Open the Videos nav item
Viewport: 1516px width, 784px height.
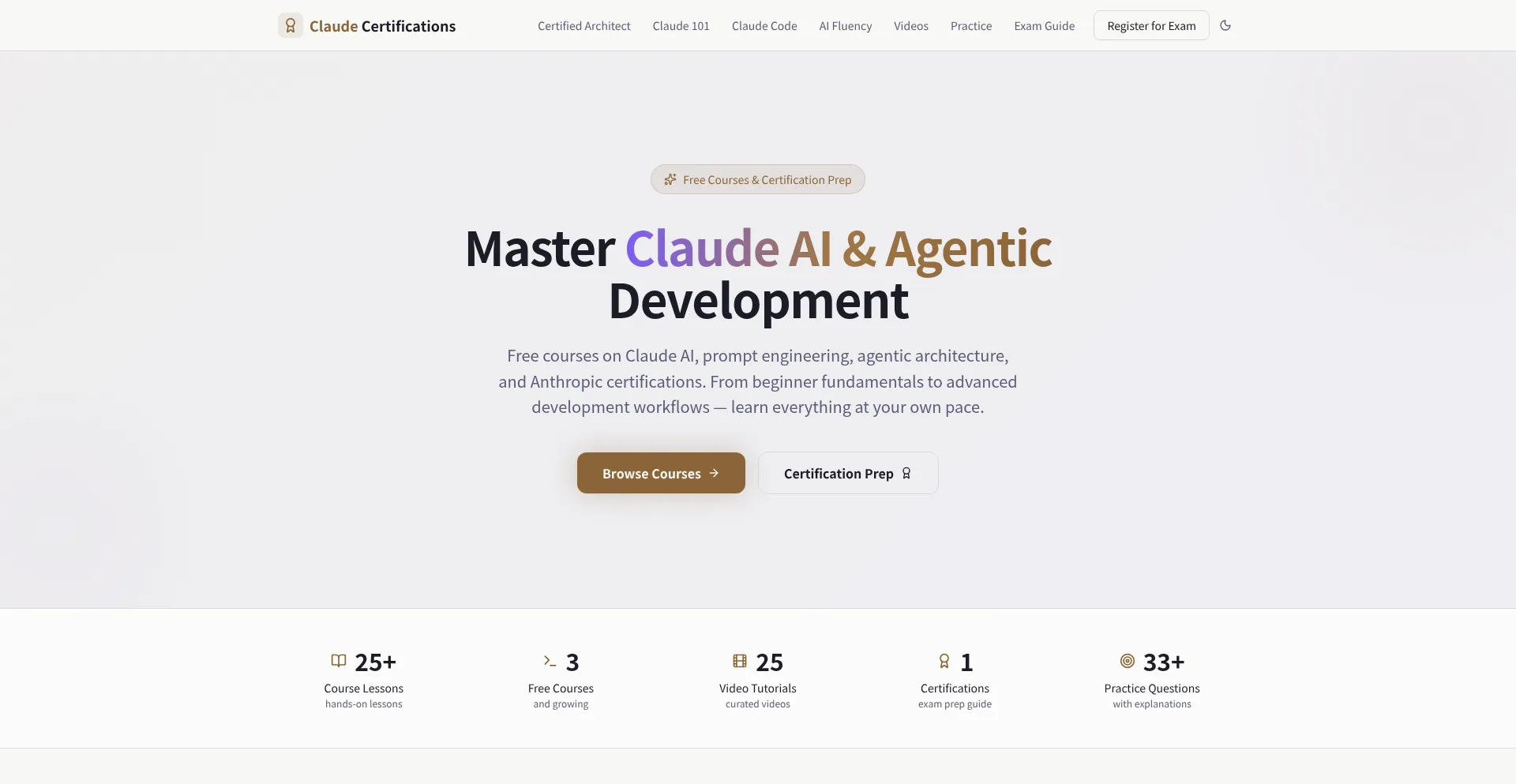click(911, 26)
